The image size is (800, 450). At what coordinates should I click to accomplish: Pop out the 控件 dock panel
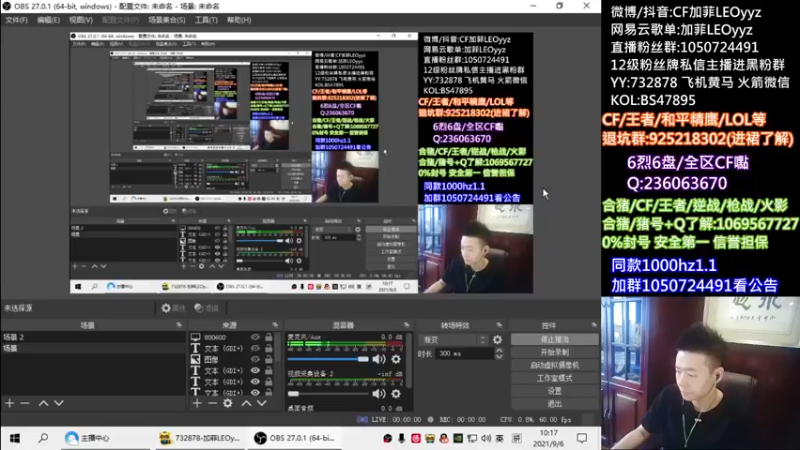coord(594,325)
